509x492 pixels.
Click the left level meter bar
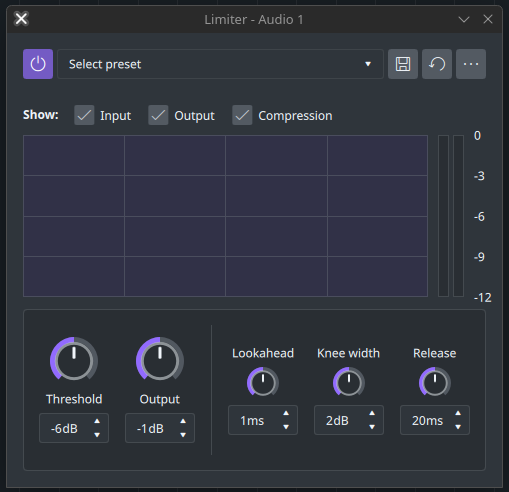[443, 216]
